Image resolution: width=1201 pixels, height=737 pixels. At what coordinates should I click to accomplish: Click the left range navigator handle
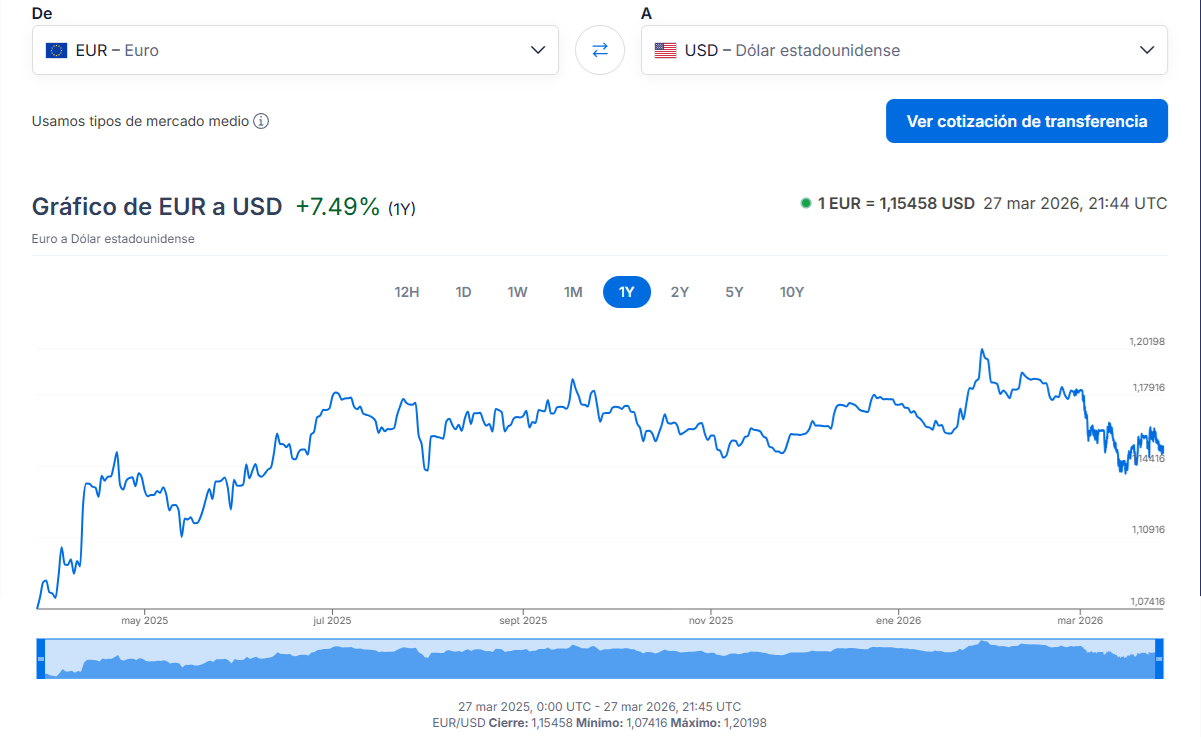point(41,659)
